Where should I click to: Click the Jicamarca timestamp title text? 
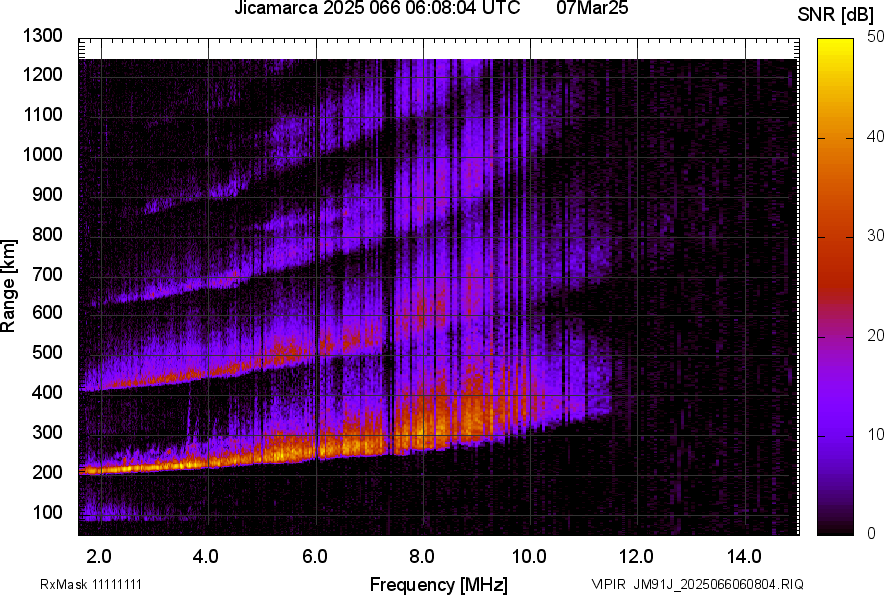coord(376,9)
